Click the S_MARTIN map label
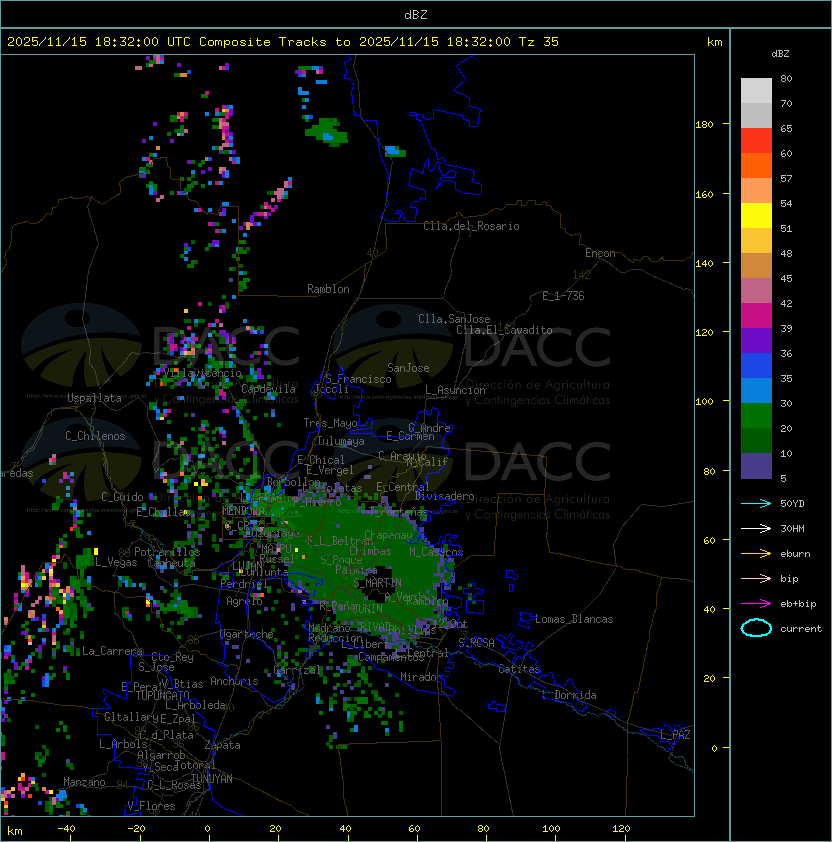Image resolution: width=832 pixels, height=842 pixels. coord(378,582)
